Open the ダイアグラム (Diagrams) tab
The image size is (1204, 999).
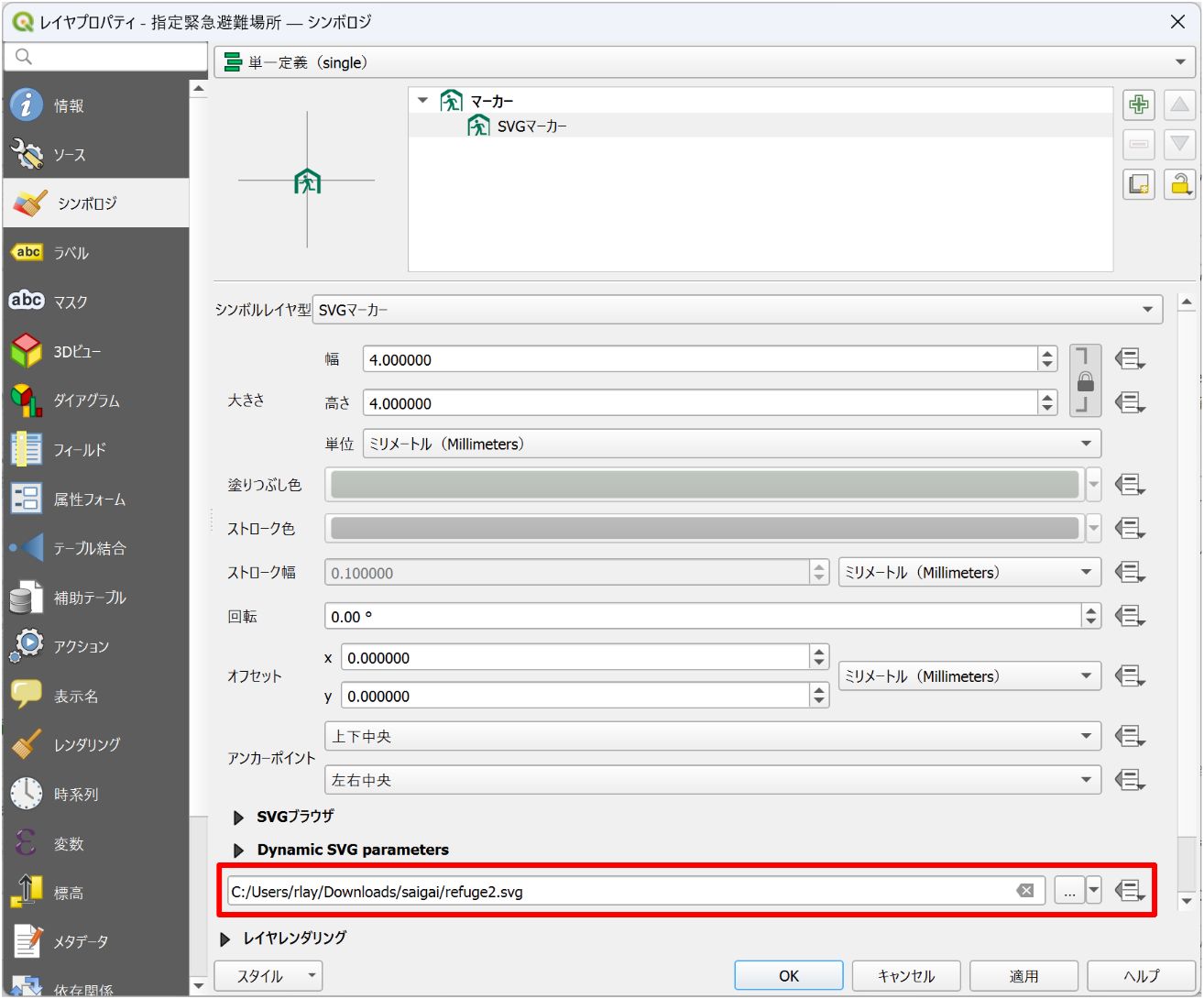tap(96, 401)
